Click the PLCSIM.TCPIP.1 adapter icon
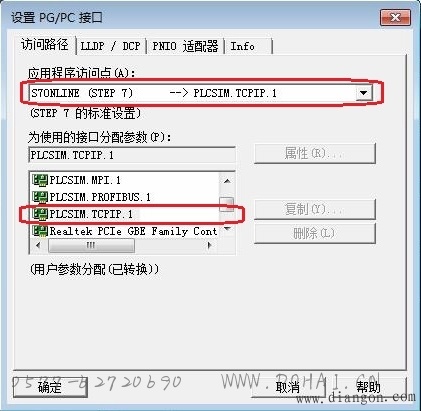This screenshot has height=411, width=421. click(x=40, y=214)
